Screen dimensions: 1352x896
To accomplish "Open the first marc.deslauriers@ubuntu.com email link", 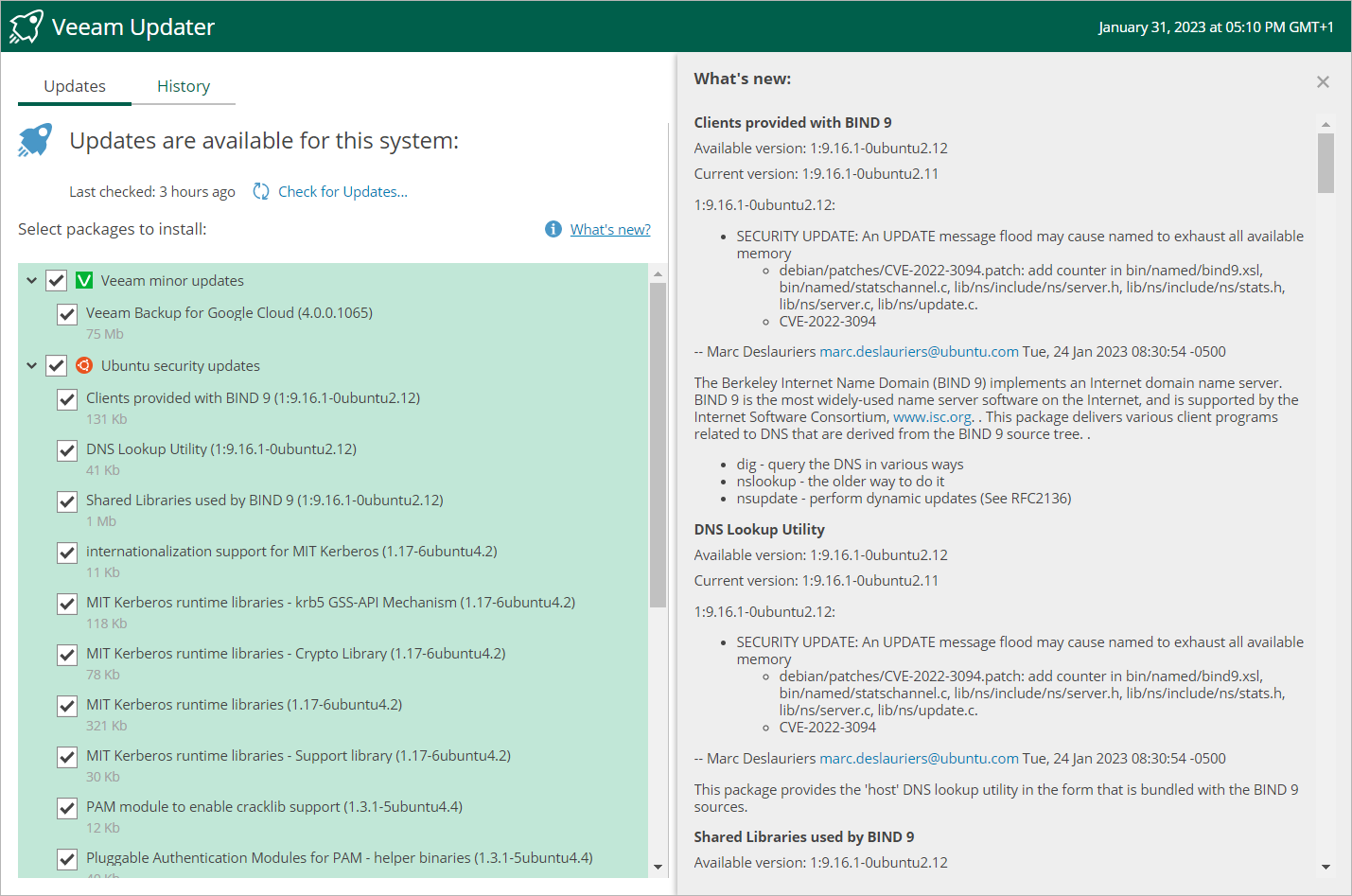I will pos(919,351).
